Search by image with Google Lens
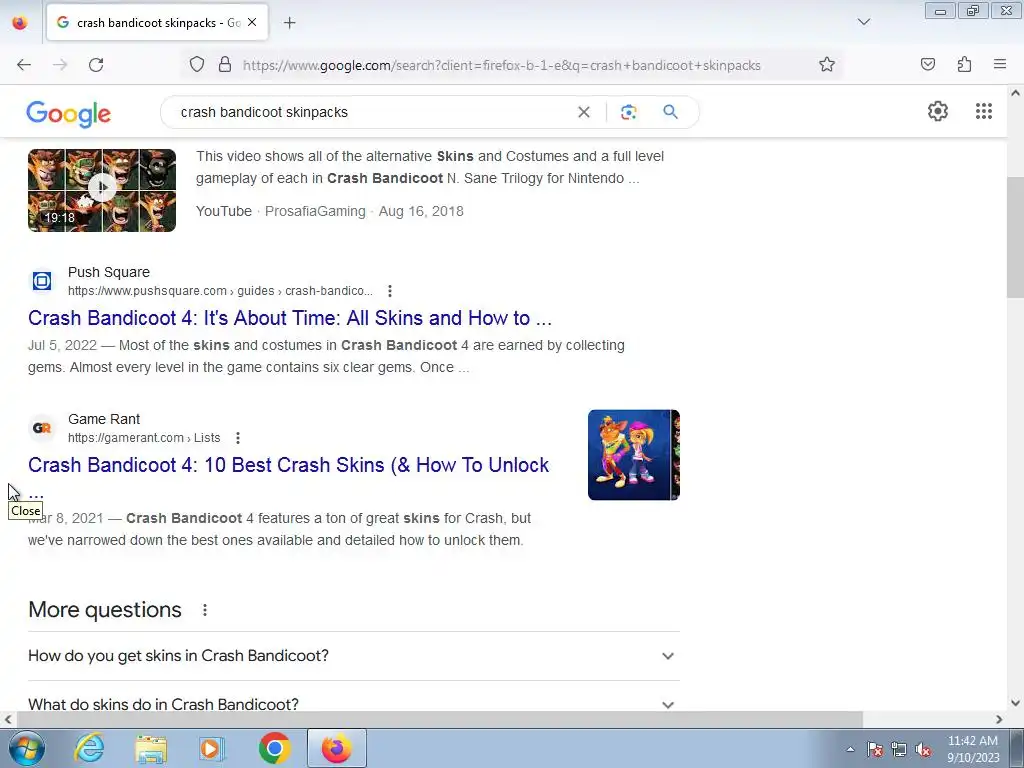1024x768 pixels. 628,112
